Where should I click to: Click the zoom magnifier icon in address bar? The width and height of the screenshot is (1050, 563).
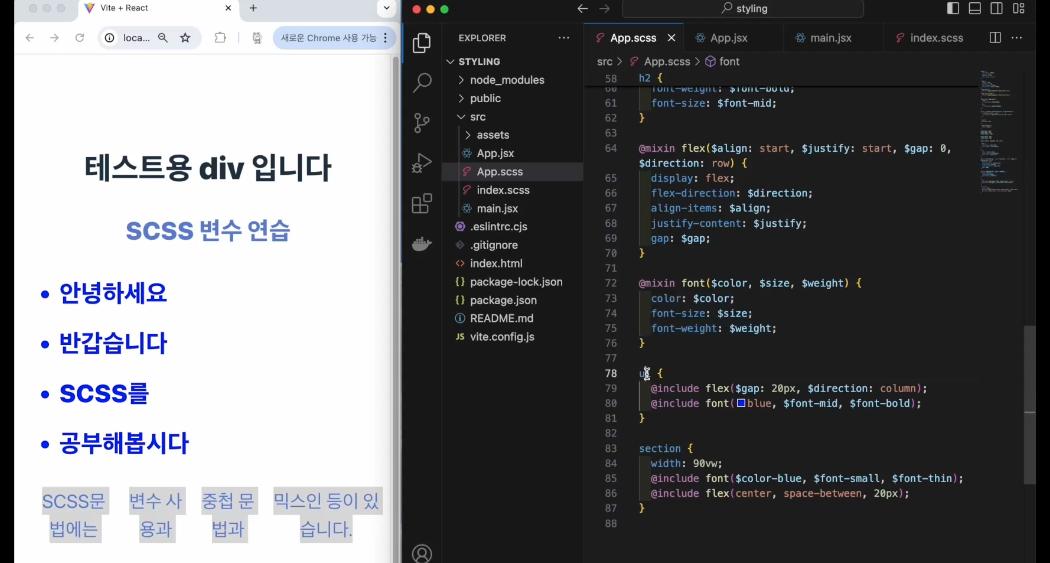(163, 38)
